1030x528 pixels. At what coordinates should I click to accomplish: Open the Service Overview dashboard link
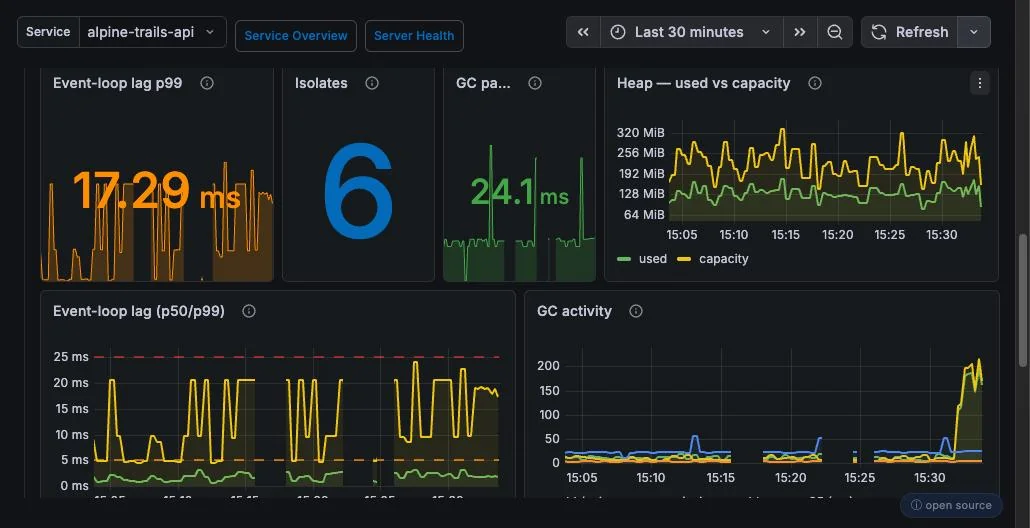tap(296, 36)
